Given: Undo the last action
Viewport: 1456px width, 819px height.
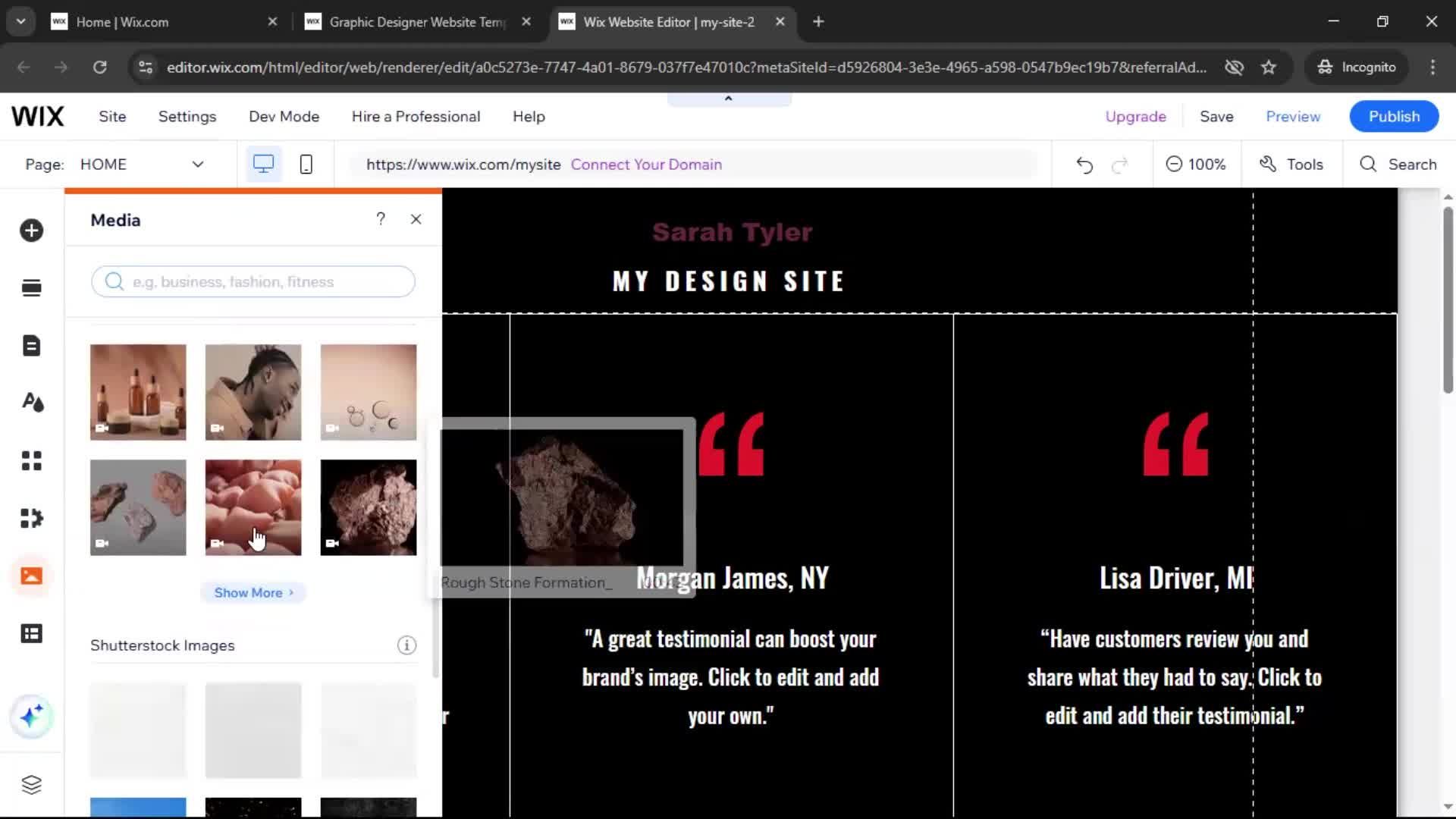Looking at the screenshot, I should tap(1084, 165).
